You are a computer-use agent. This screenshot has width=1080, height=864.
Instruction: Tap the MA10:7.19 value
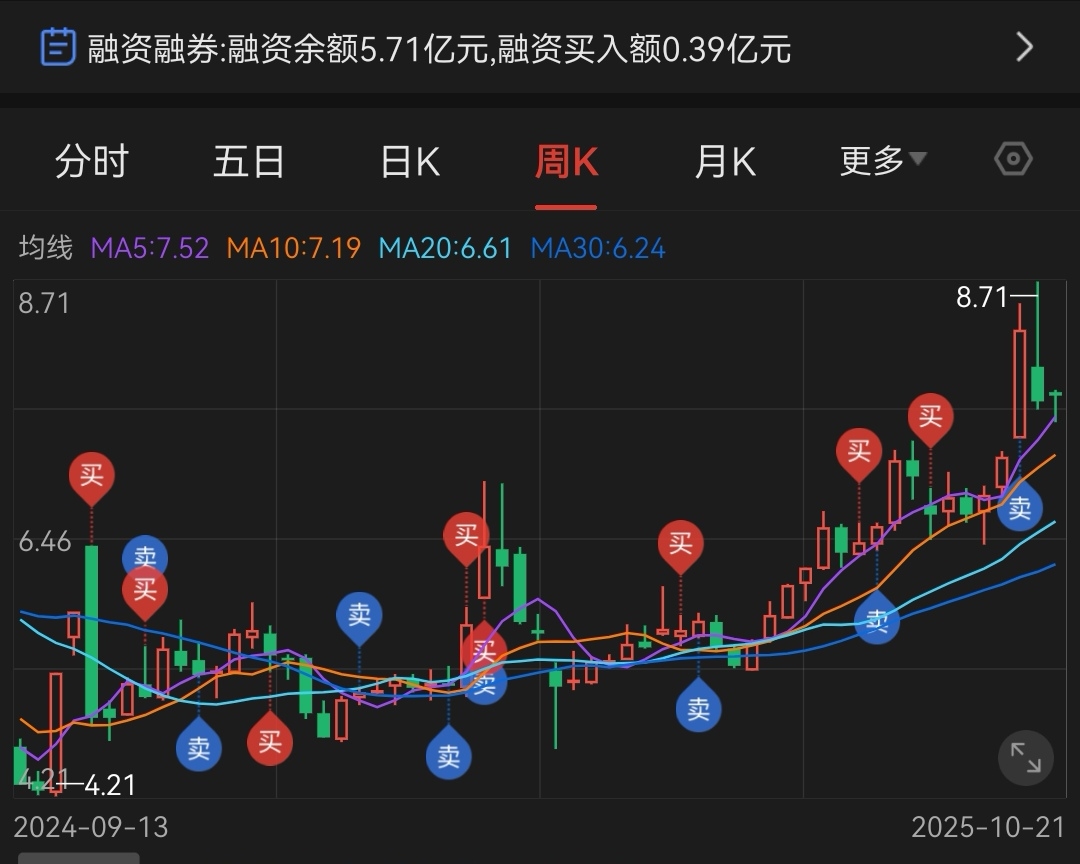[x=293, y=247]
